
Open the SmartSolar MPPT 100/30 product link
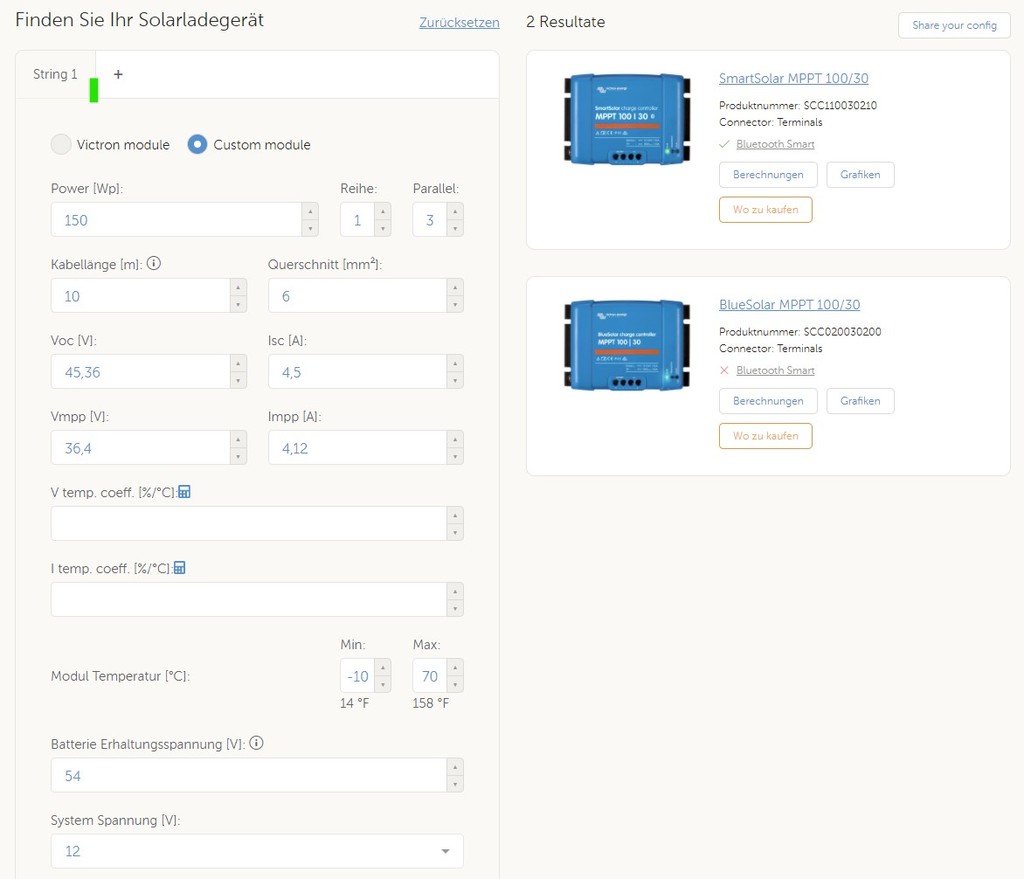[x=793, y=78]
